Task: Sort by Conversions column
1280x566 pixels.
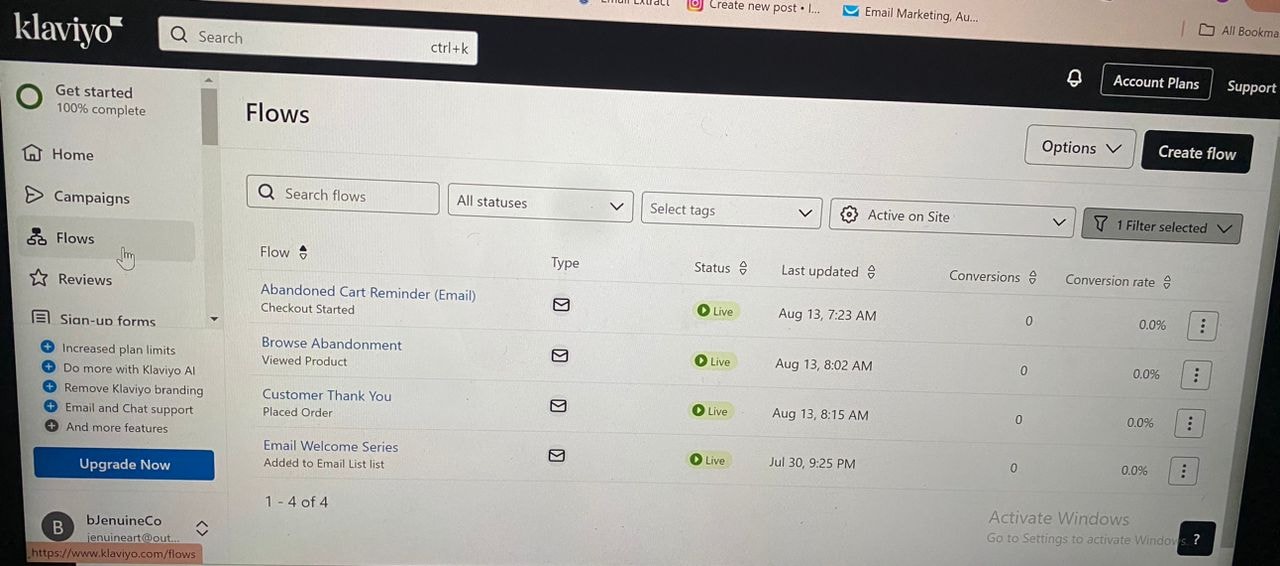Action: 1032,277
